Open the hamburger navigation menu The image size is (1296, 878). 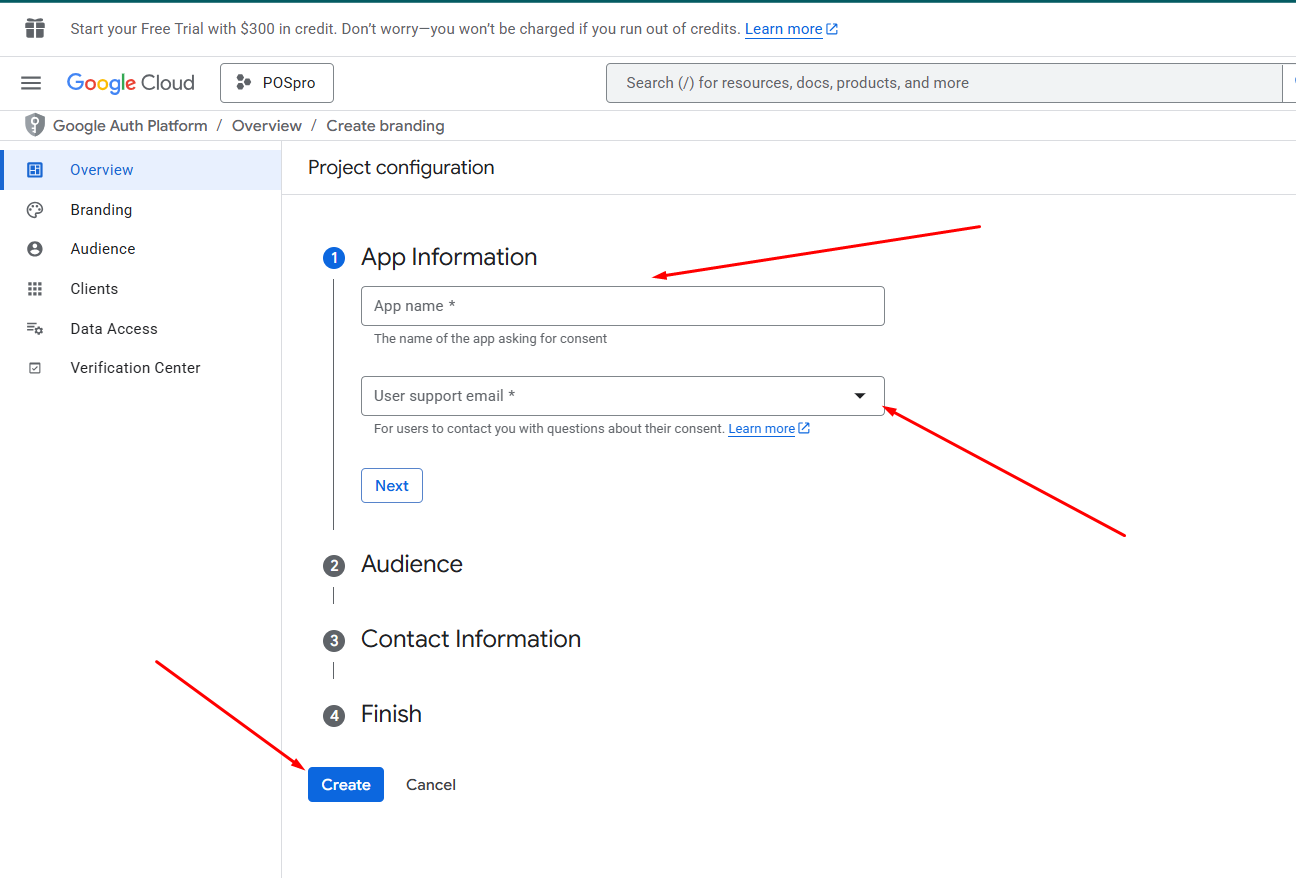pos(31,83)
